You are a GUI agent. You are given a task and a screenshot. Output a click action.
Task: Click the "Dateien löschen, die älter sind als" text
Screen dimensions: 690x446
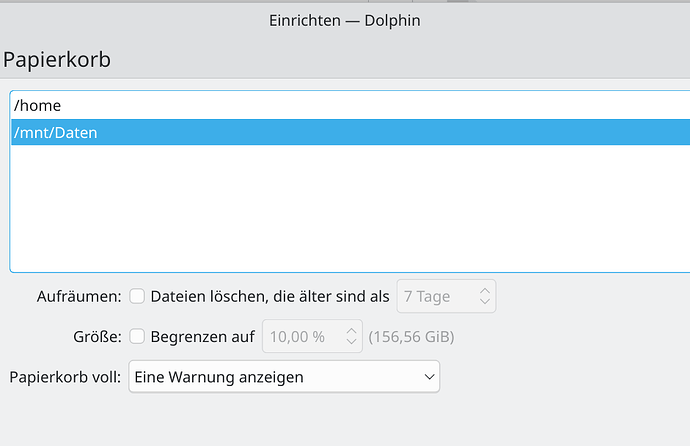click(270, 296)
